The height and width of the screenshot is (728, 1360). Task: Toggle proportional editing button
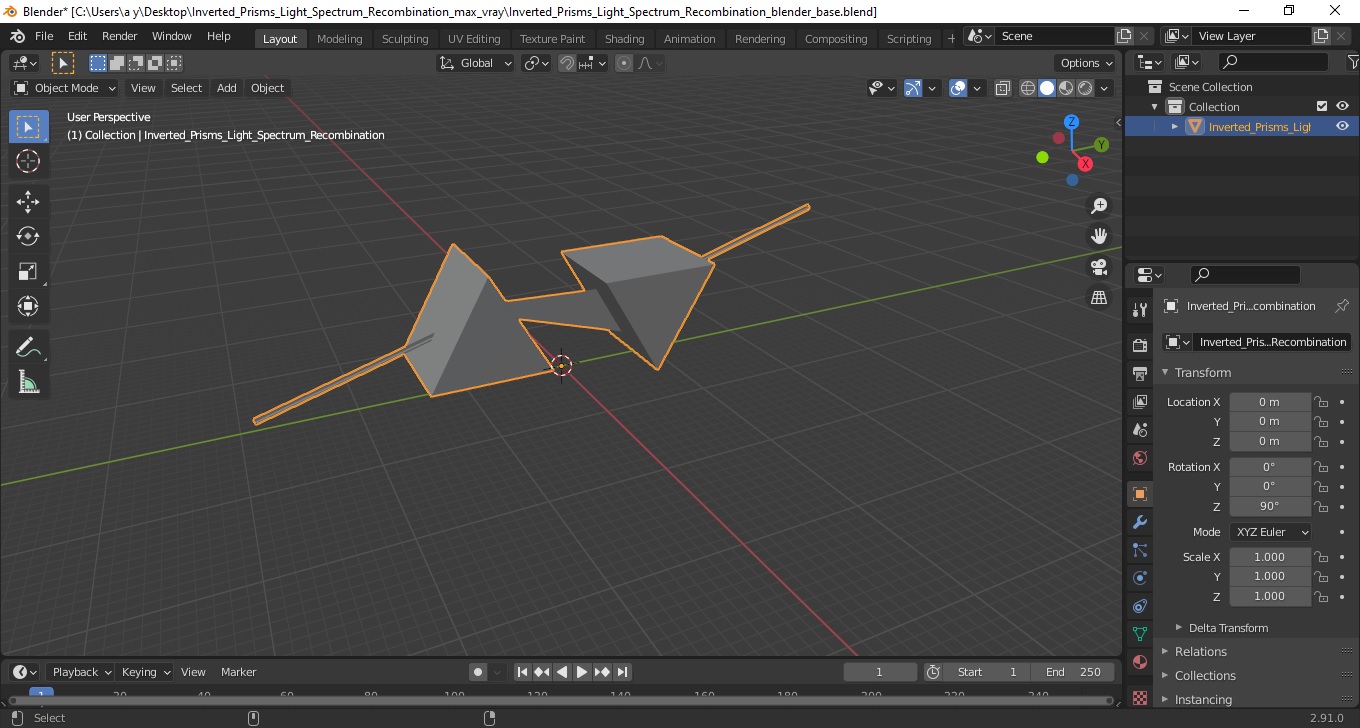coord(624,63)
